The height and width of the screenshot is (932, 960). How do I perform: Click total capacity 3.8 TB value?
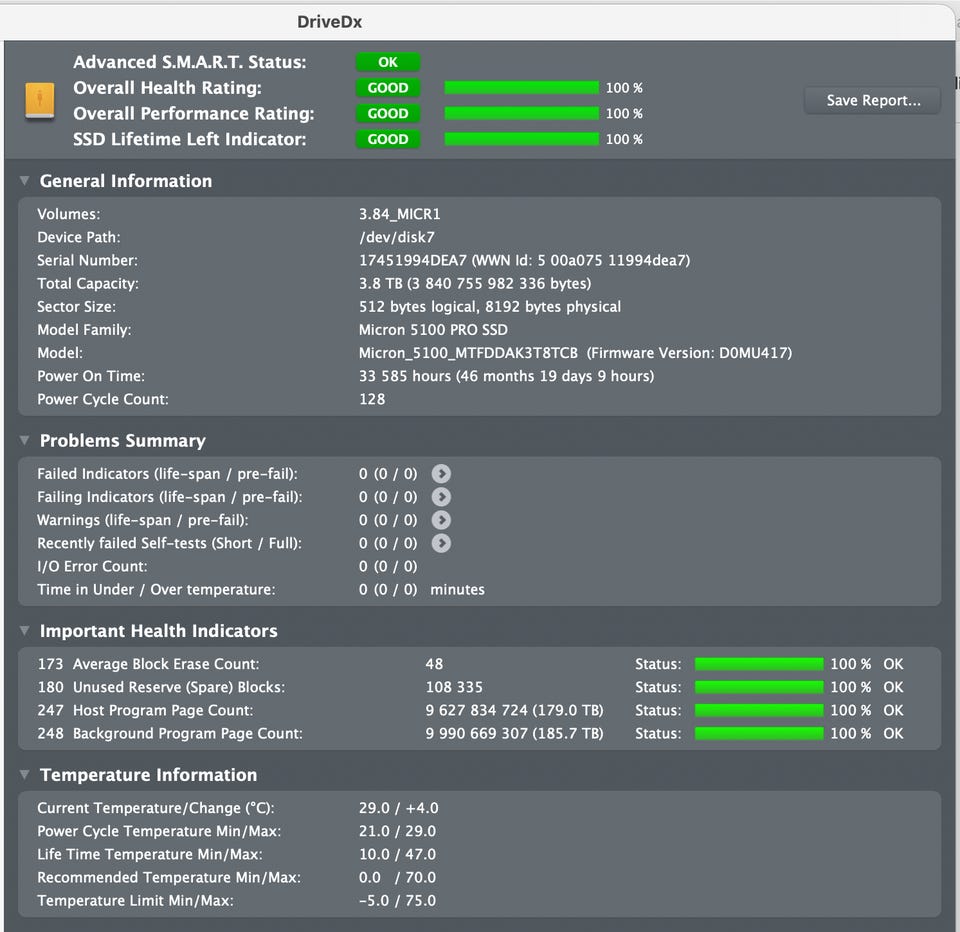[475, 284]
